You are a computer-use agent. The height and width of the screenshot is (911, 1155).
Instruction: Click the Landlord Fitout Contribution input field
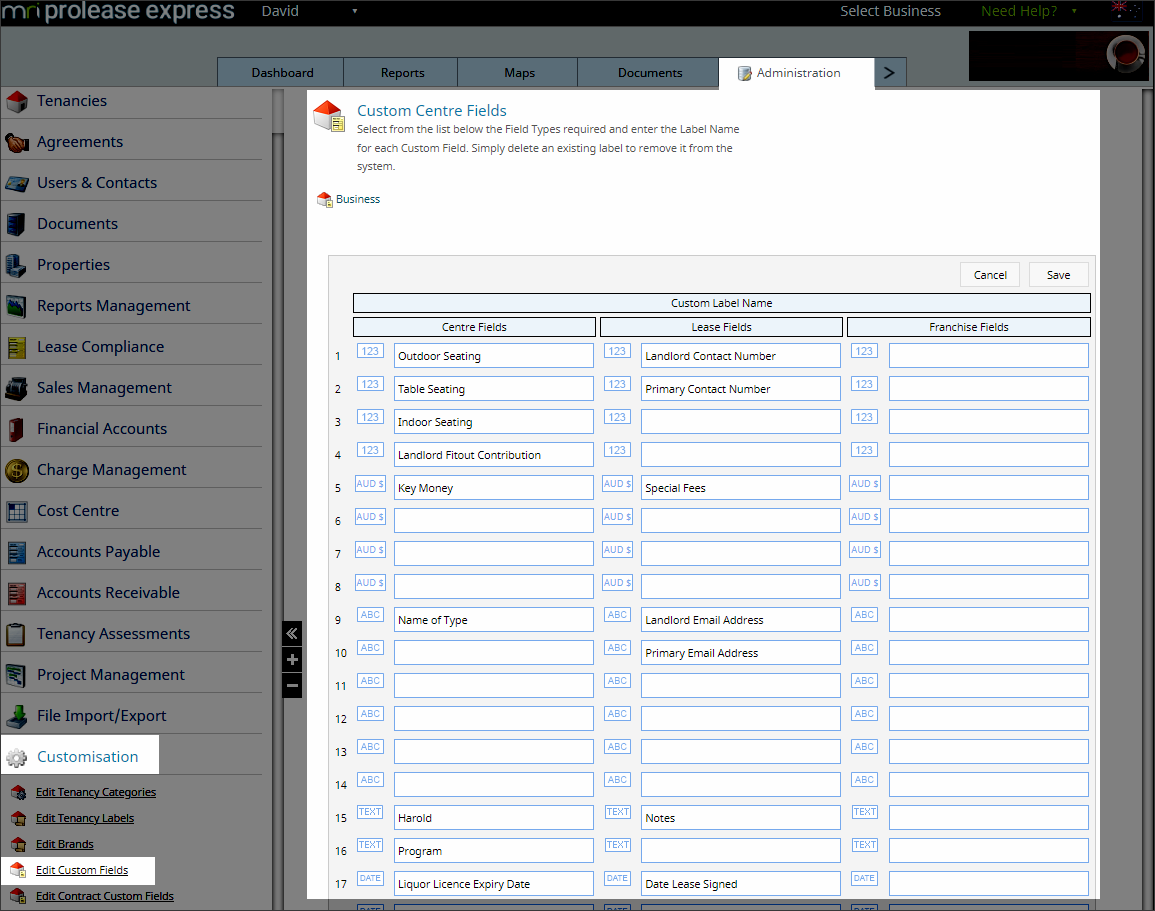pos(494,454)
